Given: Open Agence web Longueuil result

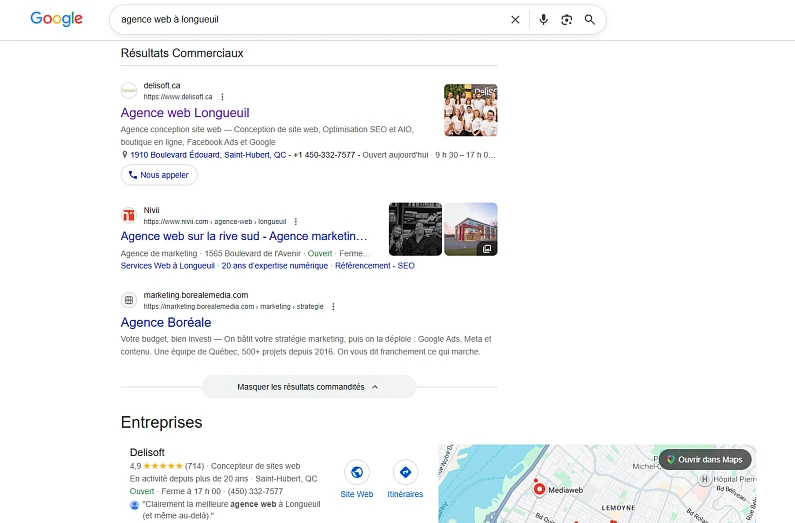Looking at the screenshot, I should (185, 113).
